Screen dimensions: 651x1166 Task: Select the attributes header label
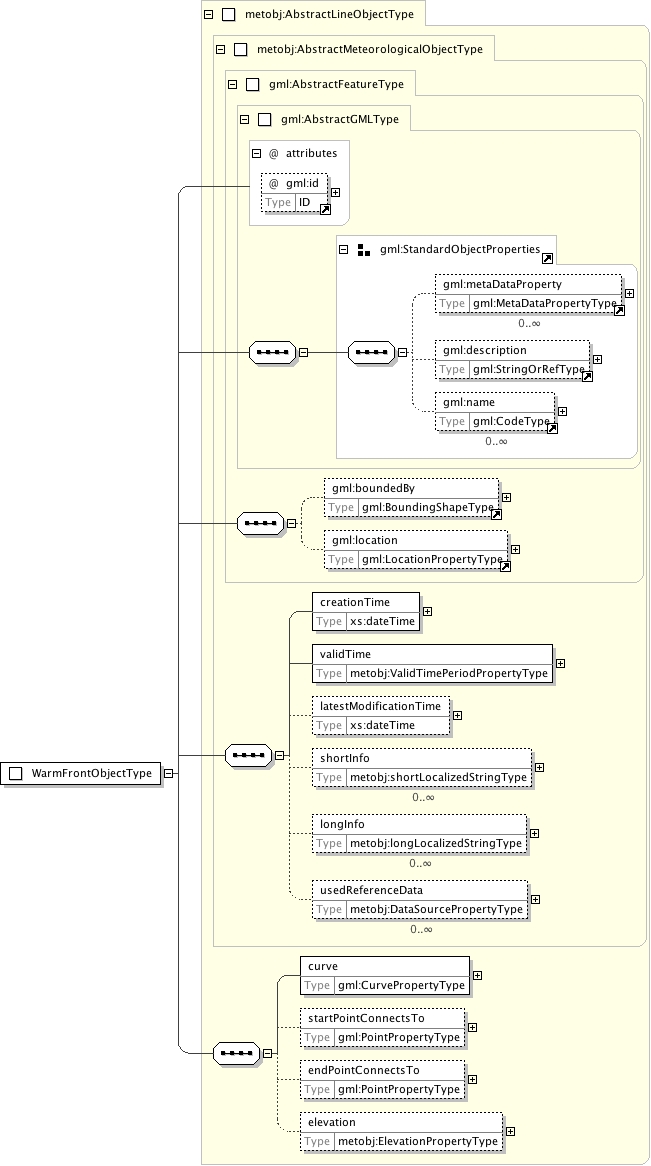tap(312, 153)
